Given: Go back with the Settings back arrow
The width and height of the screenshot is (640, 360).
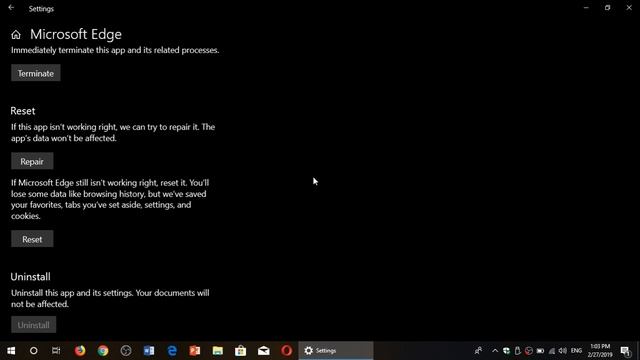Looking at the screenshot, I should pyautogui.click(x=11, y=8).
